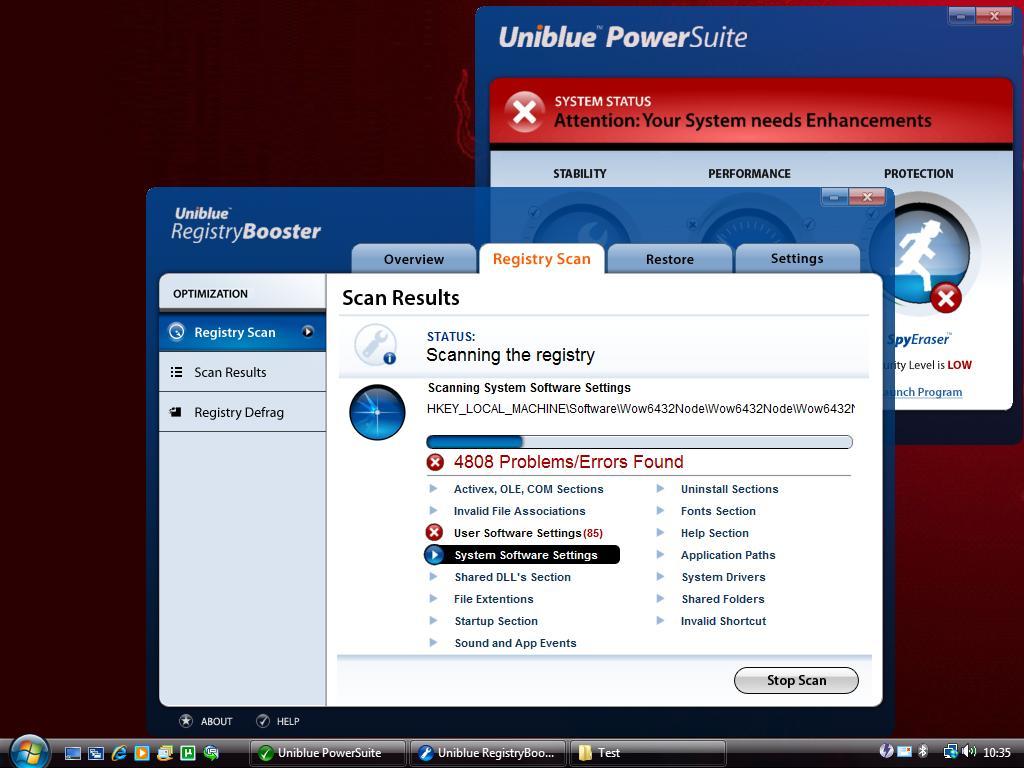Click the green square quick launch icon
Screen dimensions: 1024x768
click(x=188, y=753)
